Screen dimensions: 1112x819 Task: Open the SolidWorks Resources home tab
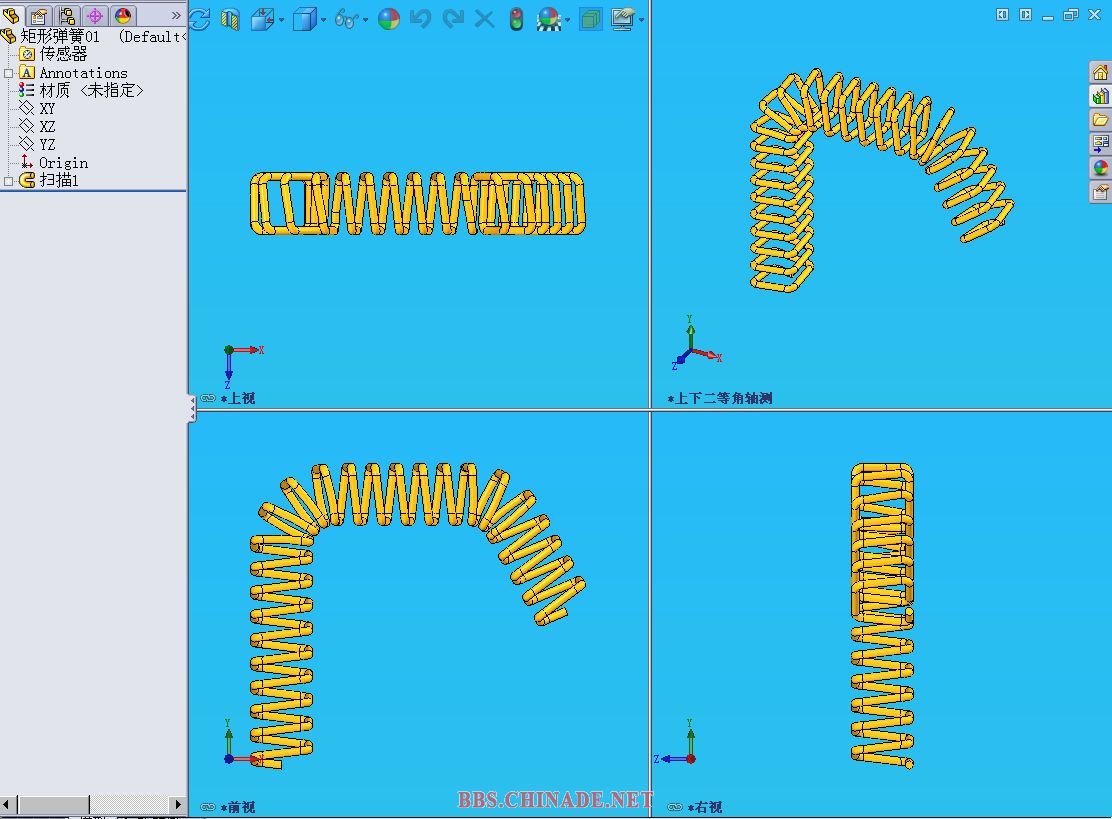[x=1100, y=72]
